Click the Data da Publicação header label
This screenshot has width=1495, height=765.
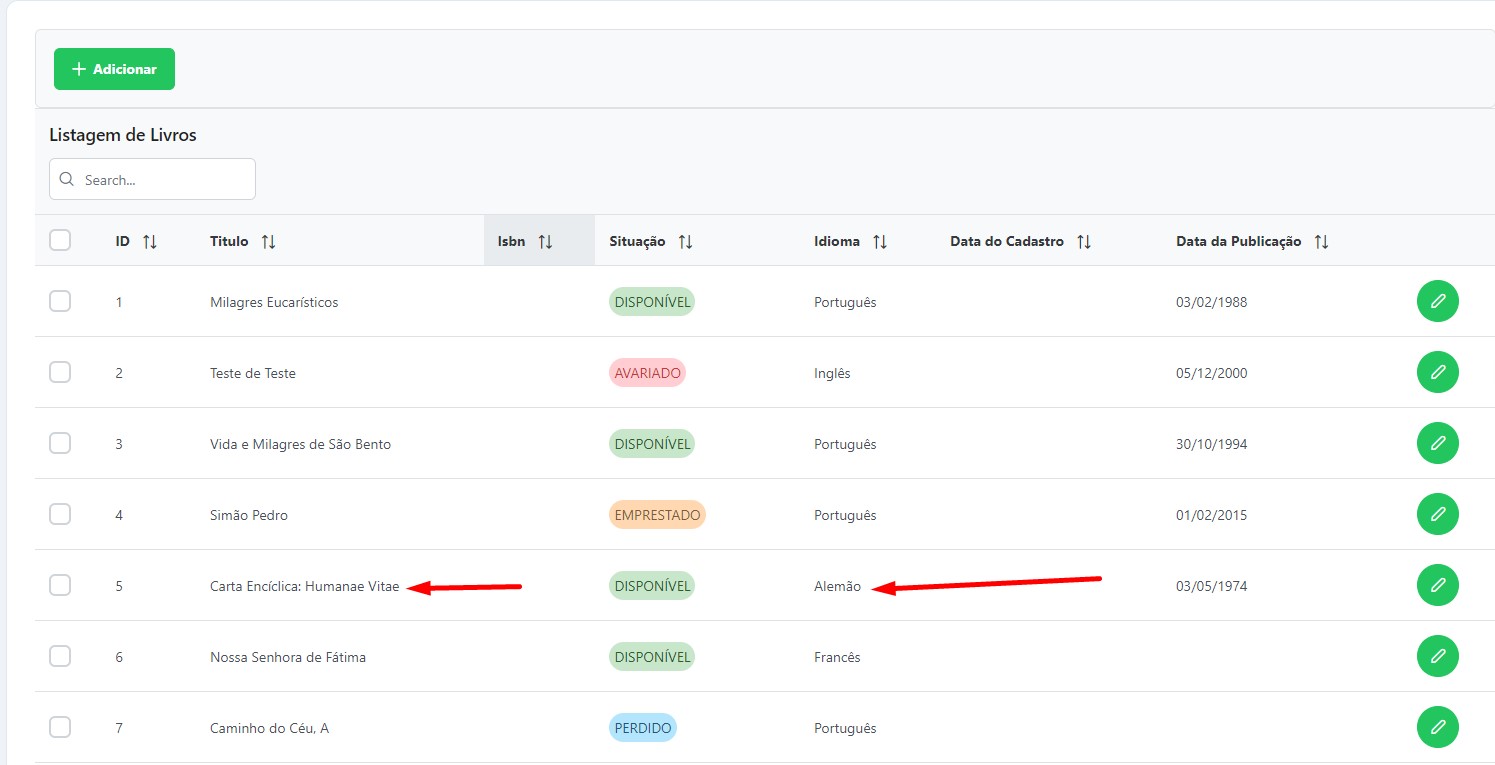click(x=1239, y=241)
